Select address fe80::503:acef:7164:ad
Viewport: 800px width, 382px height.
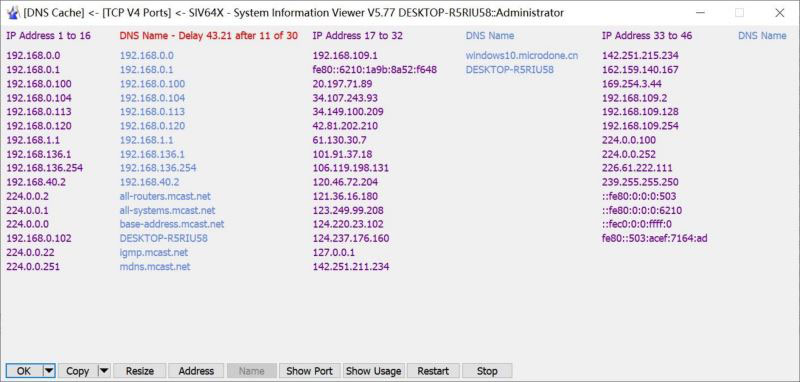coord(655,238)
